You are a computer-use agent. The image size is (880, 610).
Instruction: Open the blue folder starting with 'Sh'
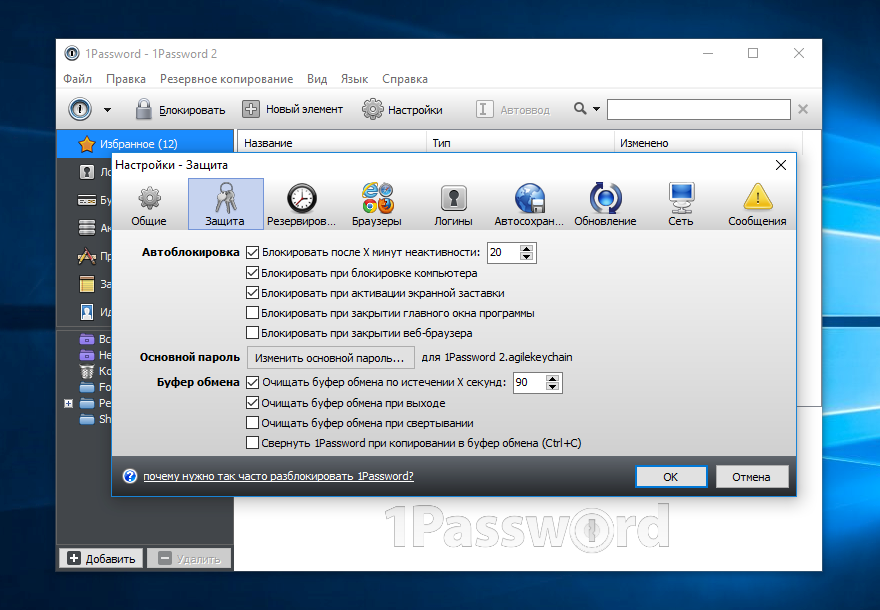tap(86, 419)
